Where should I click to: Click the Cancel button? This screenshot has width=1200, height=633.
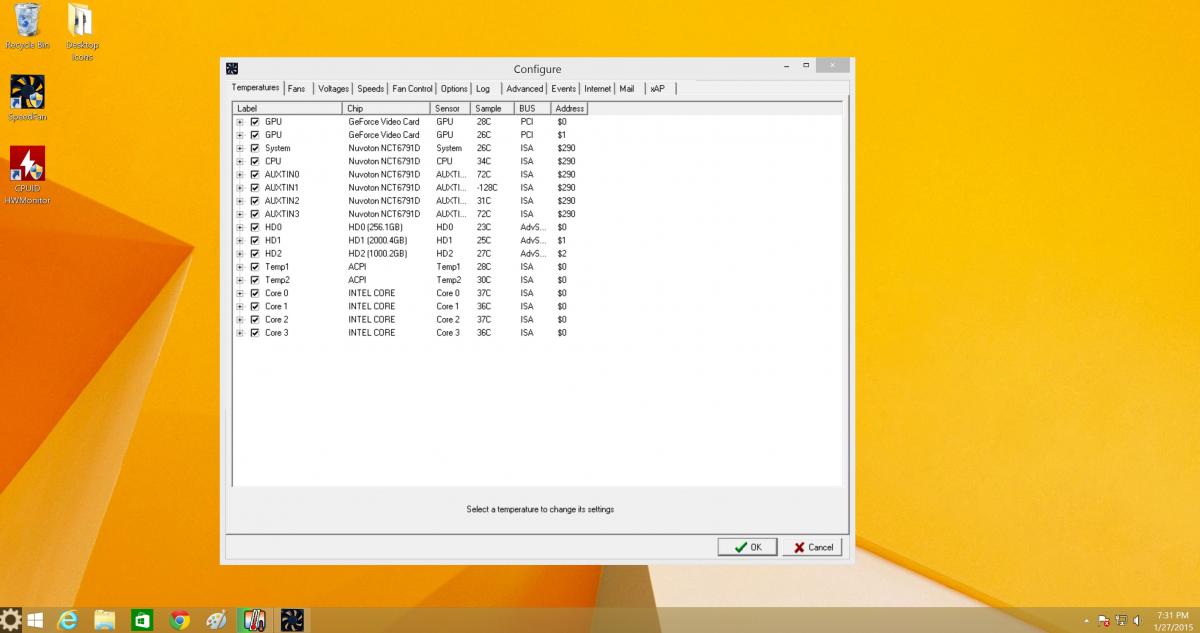point(812,547)
